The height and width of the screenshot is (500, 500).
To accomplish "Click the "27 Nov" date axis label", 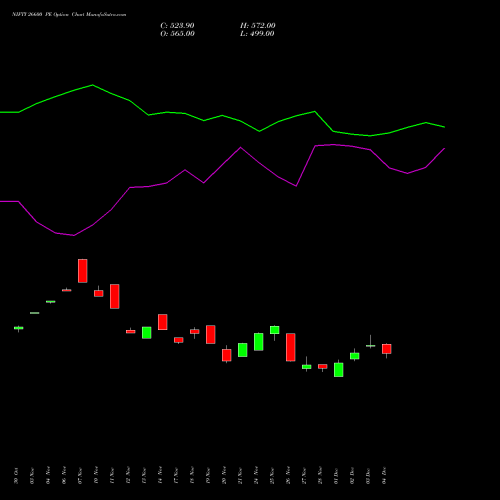I will point(304,476).
